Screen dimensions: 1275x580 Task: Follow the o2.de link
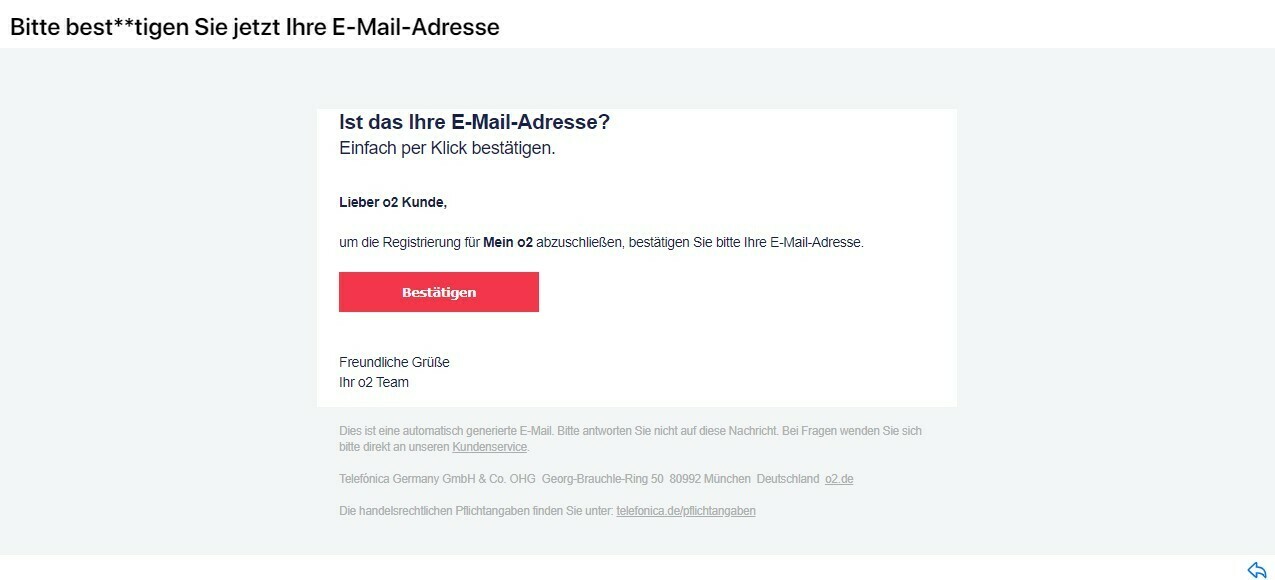(839, 479)
